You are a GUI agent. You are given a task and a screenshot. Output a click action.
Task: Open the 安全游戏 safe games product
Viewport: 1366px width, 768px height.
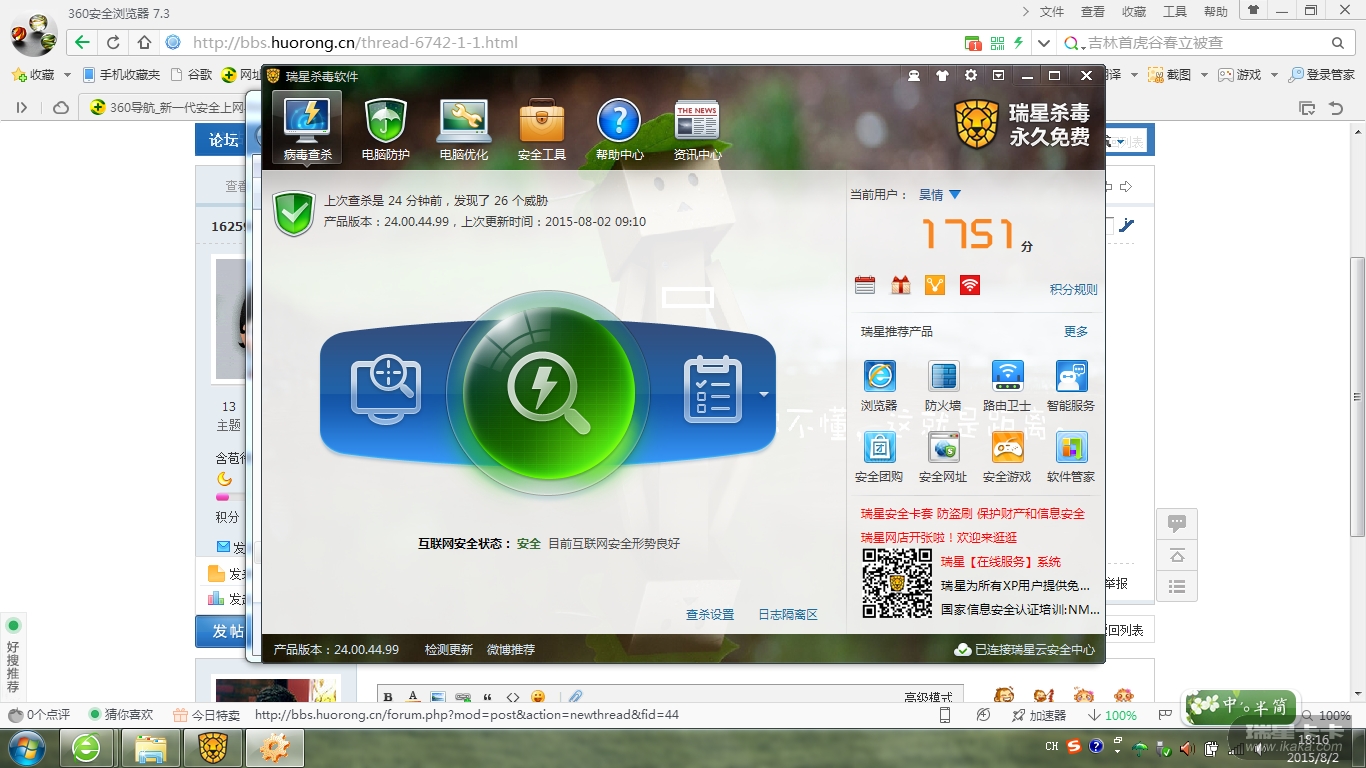(1007, 457)
